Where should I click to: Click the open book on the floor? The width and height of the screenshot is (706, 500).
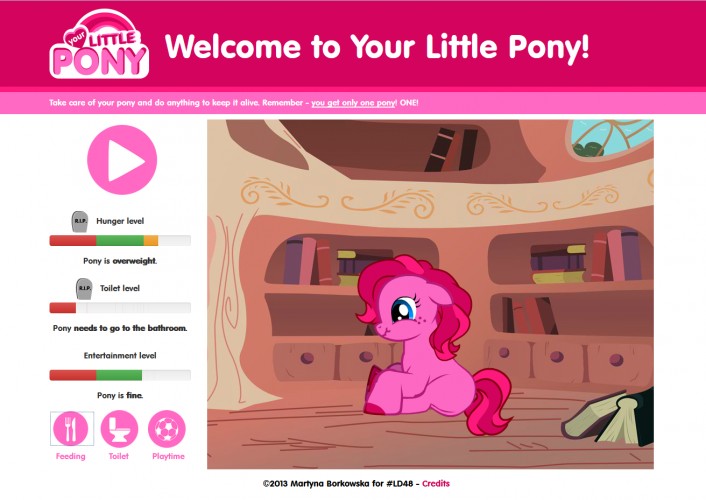608,417
